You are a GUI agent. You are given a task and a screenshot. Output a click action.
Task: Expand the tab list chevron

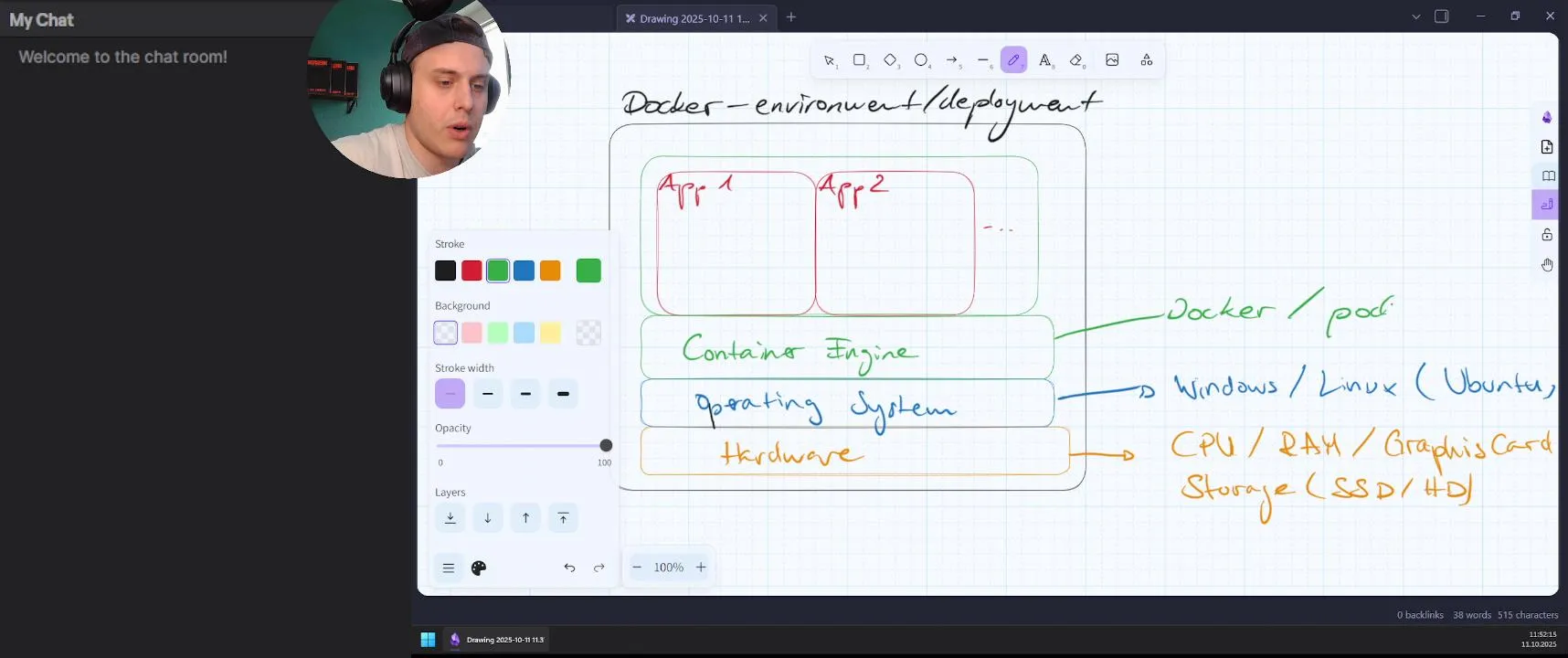pyautogui.click(x=1416, y=16)
